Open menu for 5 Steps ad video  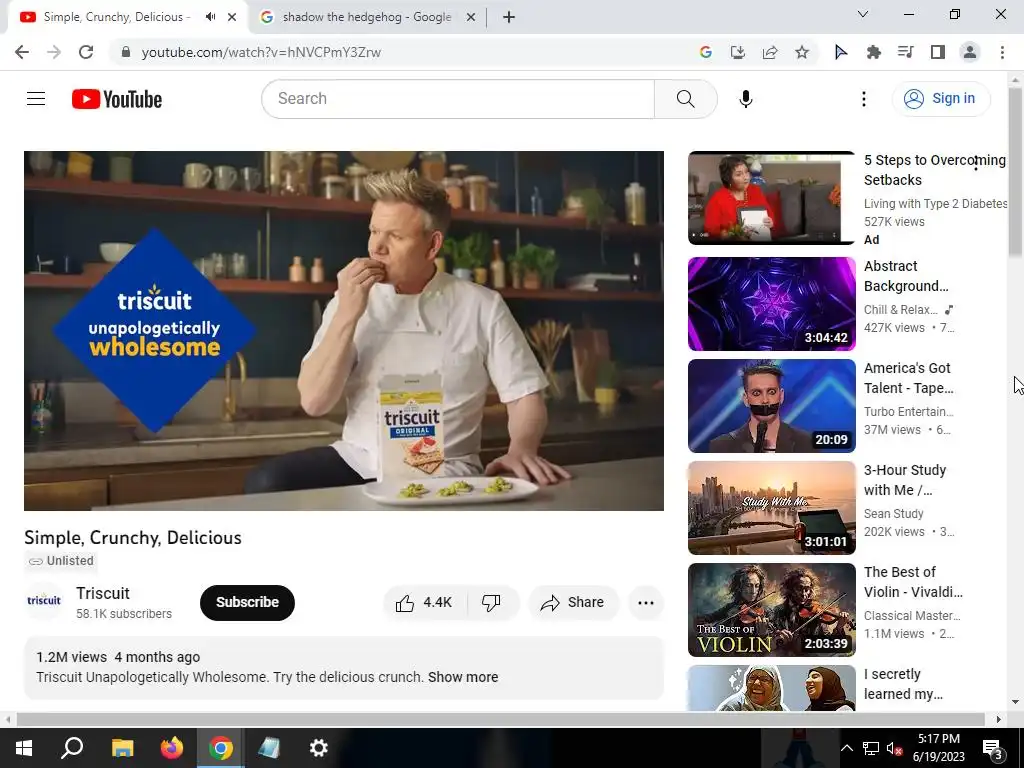coord(976,165)
